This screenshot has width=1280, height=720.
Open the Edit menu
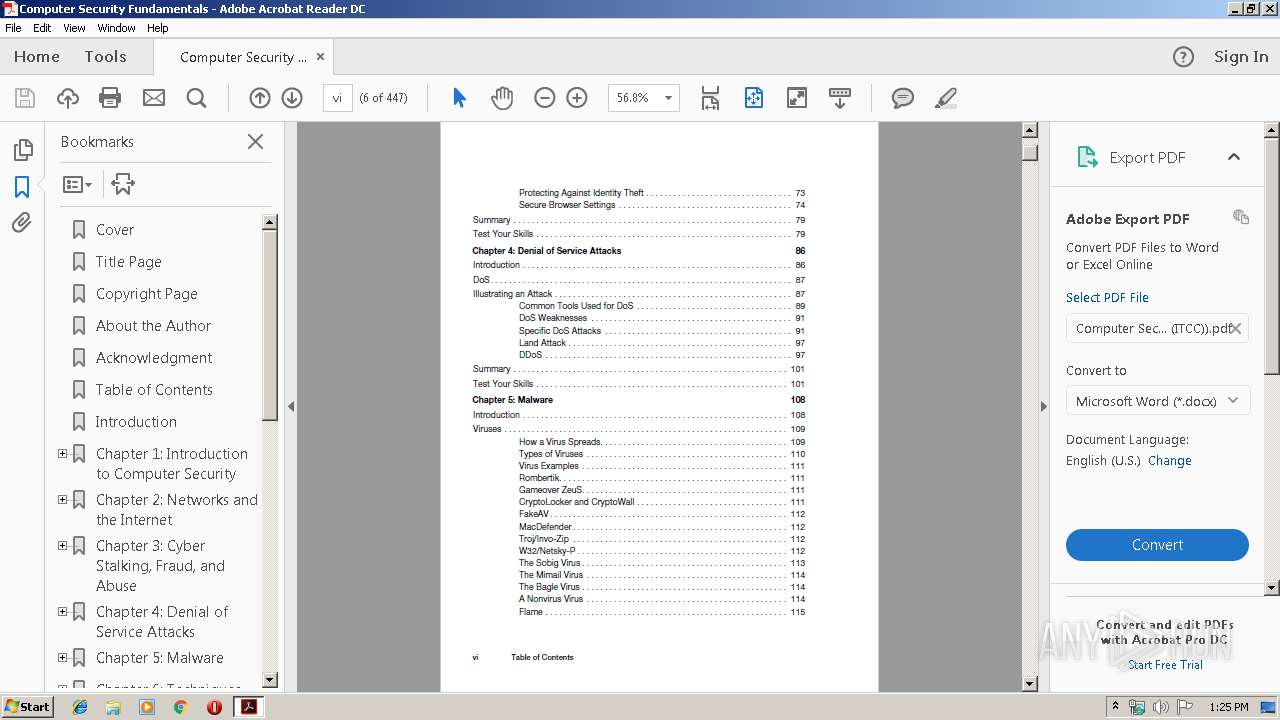(x=42, y=28)
